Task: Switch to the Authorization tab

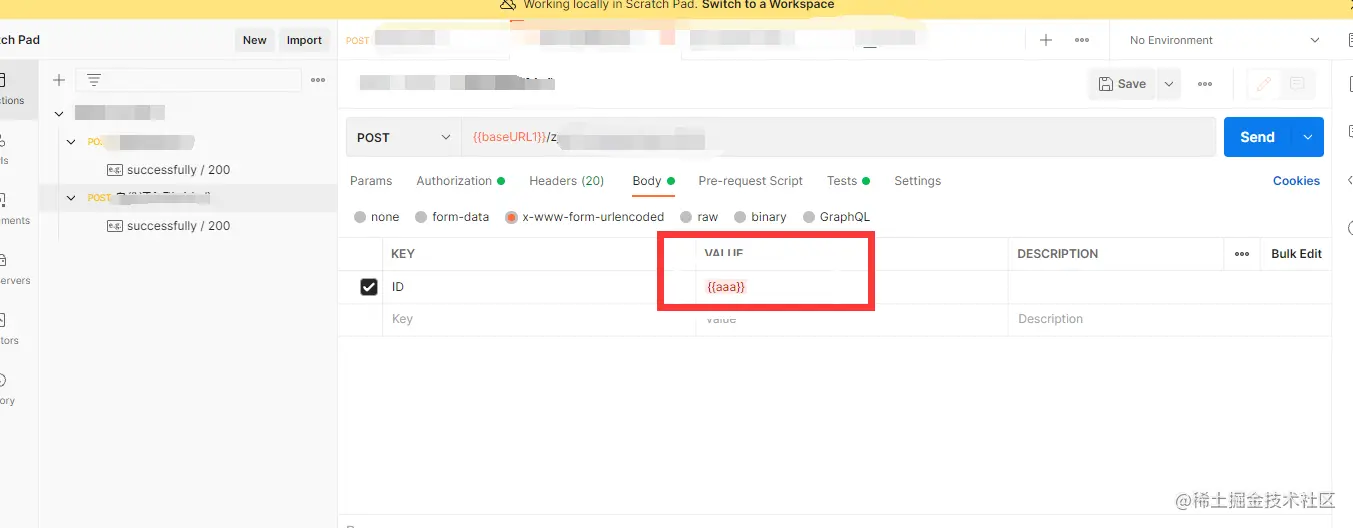Action: [x=460, y=181]
